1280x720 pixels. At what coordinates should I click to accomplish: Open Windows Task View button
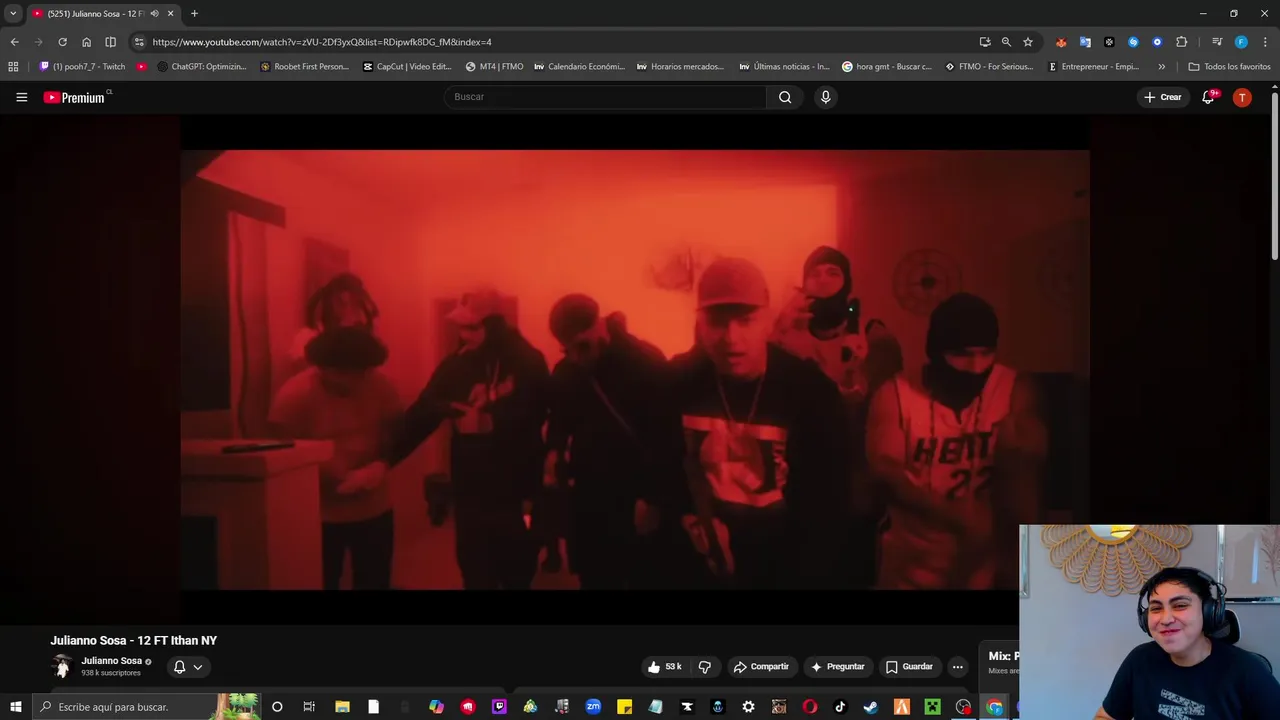pyautogui.click(x=309, y=707)
